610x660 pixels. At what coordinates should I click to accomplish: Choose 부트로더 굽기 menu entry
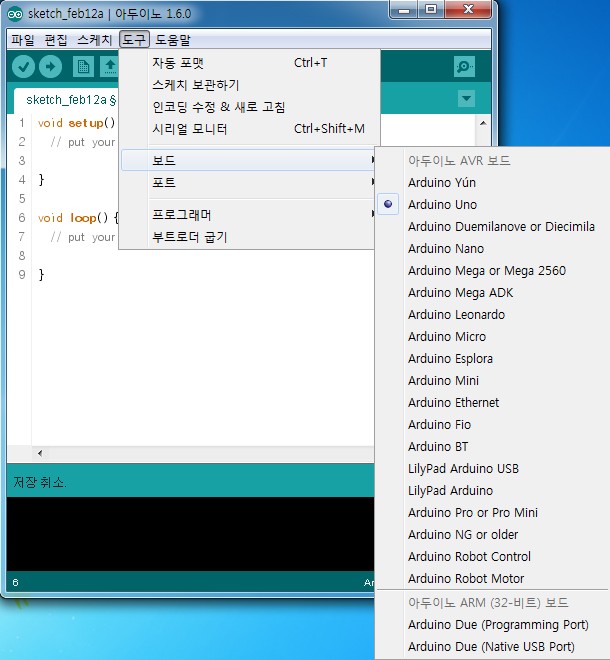point(248,237)
